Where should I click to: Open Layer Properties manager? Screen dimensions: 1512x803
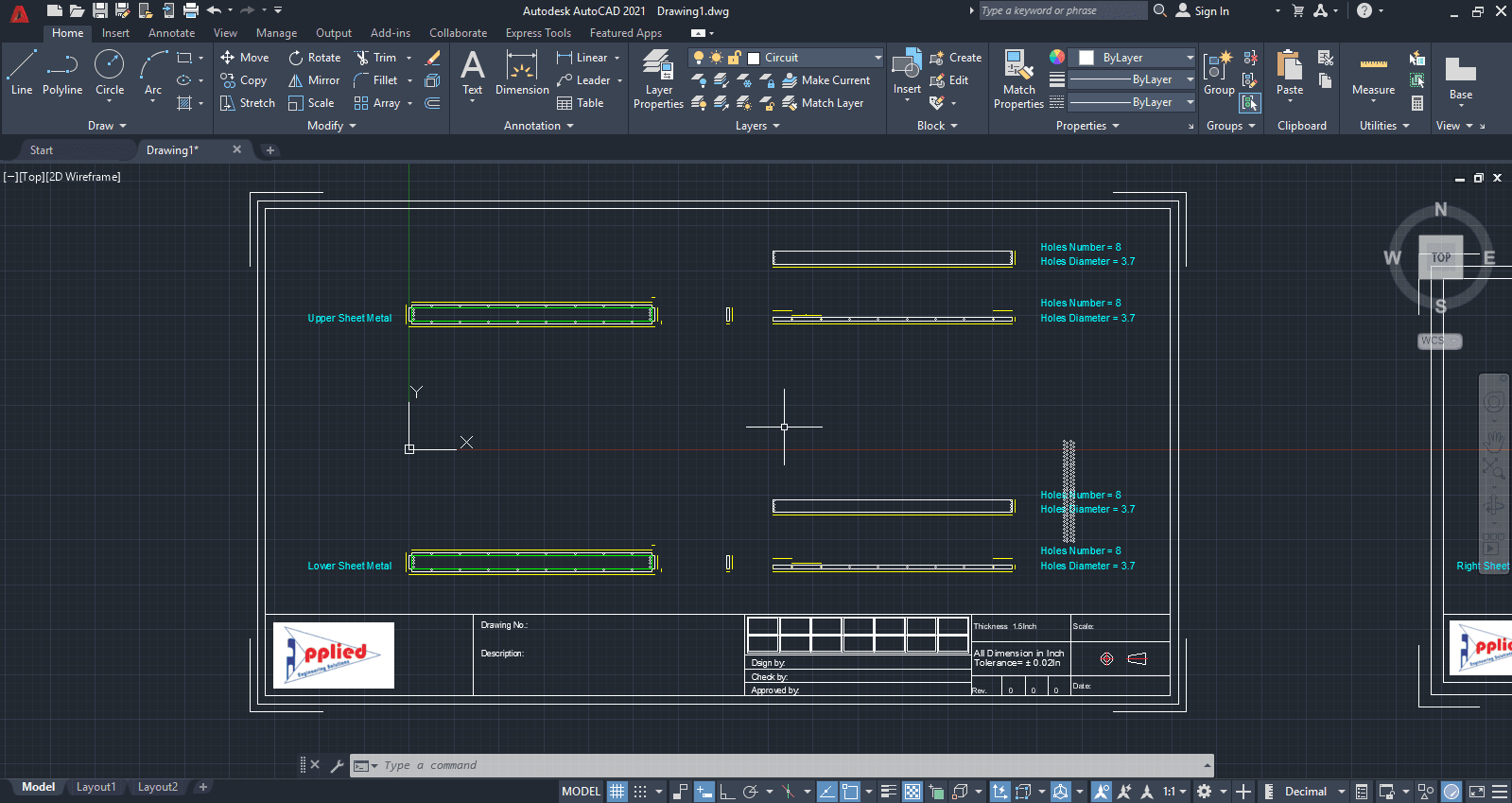(658, 79)
